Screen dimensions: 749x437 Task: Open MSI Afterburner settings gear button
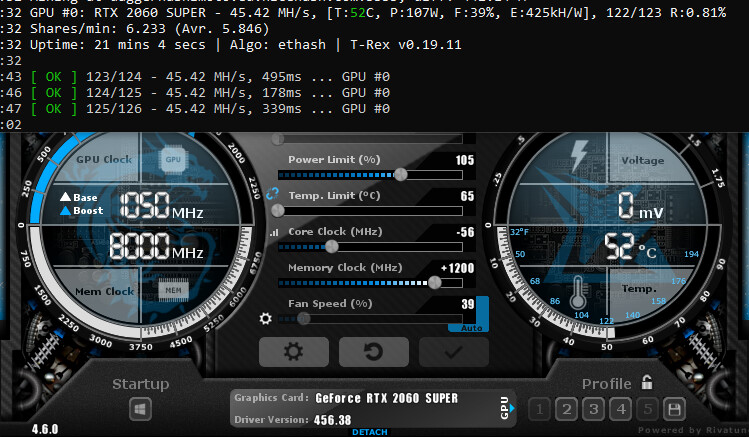(x=294, y=352)
